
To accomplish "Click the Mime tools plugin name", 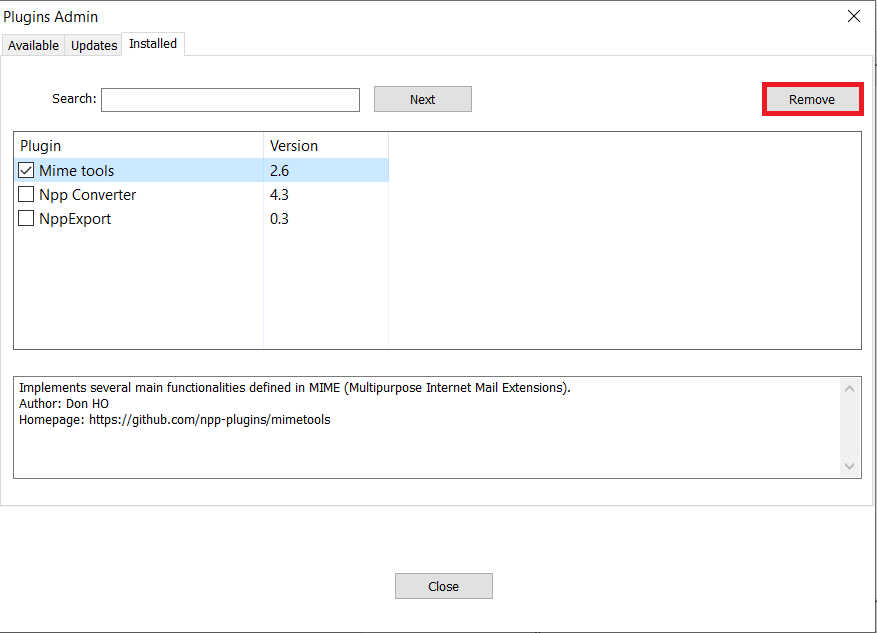I will (x=77, y=171).
